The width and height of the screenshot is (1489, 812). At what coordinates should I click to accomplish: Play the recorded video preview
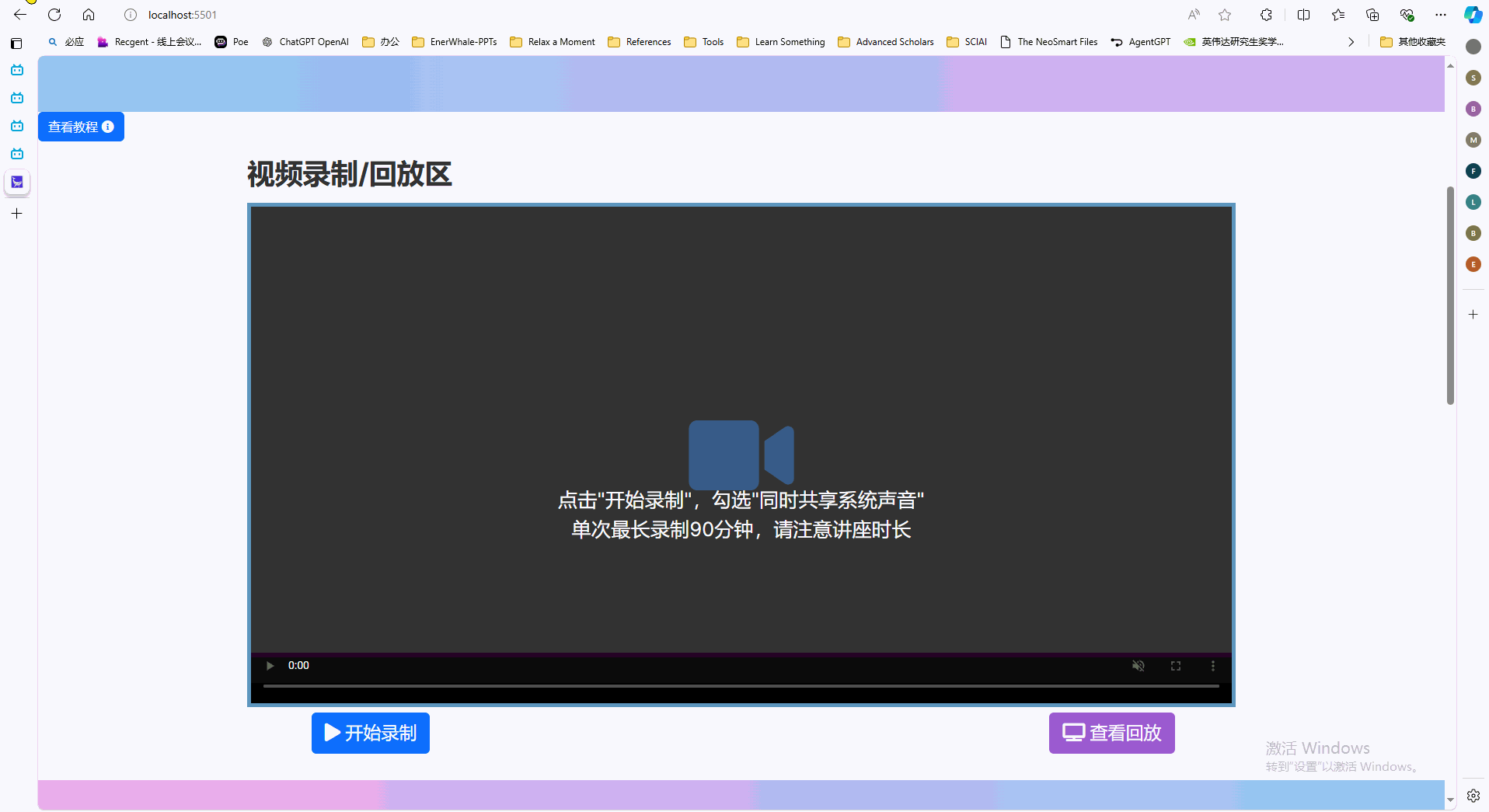tap(269, 665)
